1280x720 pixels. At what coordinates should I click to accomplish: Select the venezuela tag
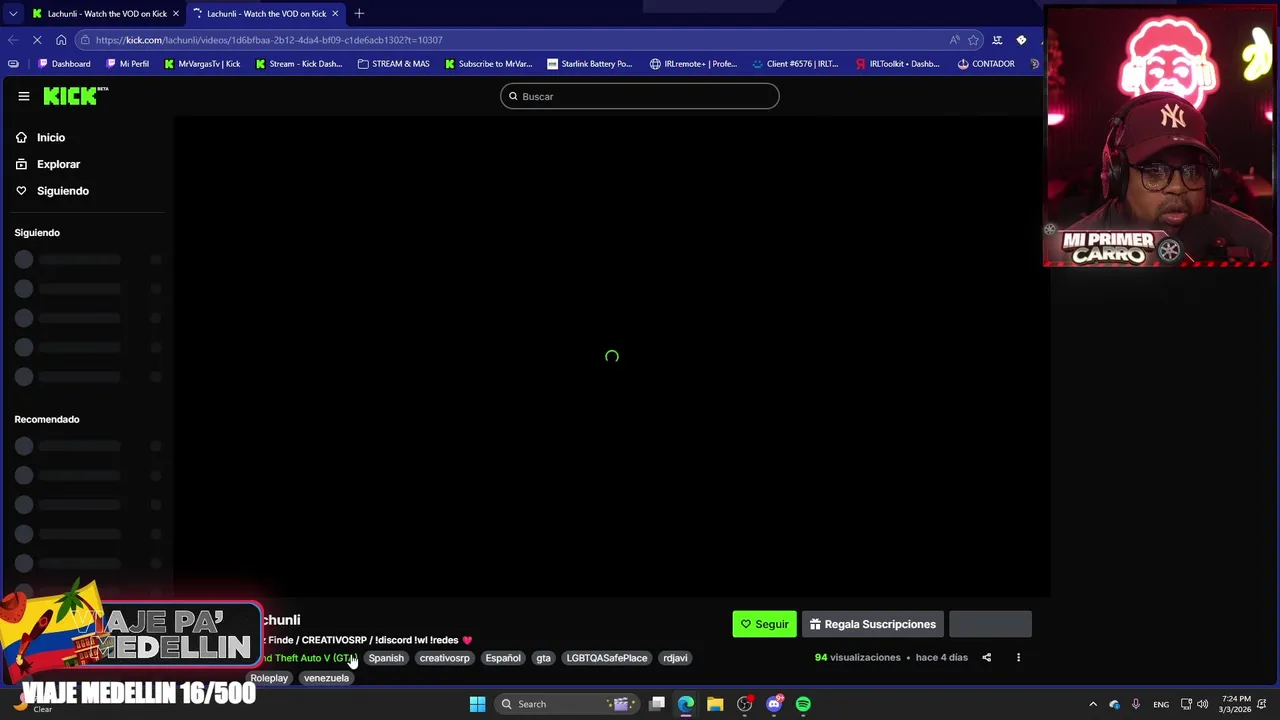coord(326,678)
